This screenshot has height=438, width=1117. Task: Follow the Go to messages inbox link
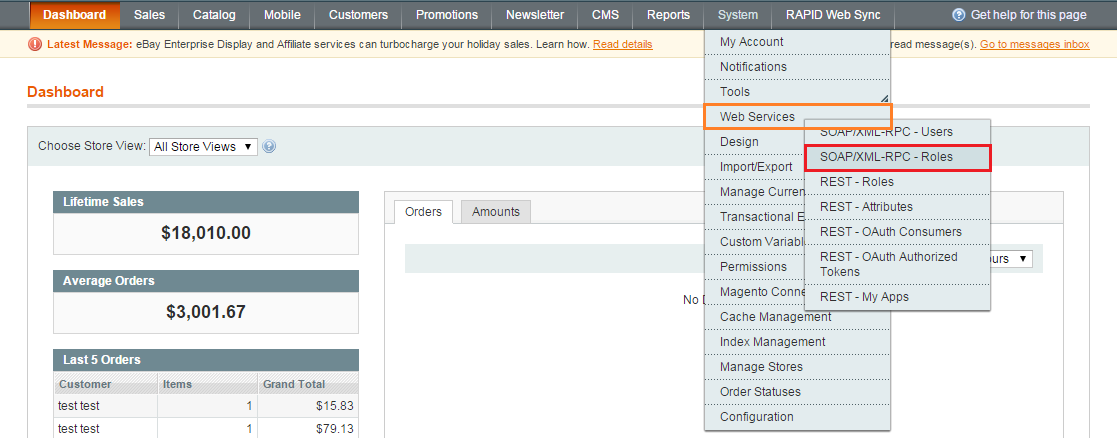(x=1034, y=44)
